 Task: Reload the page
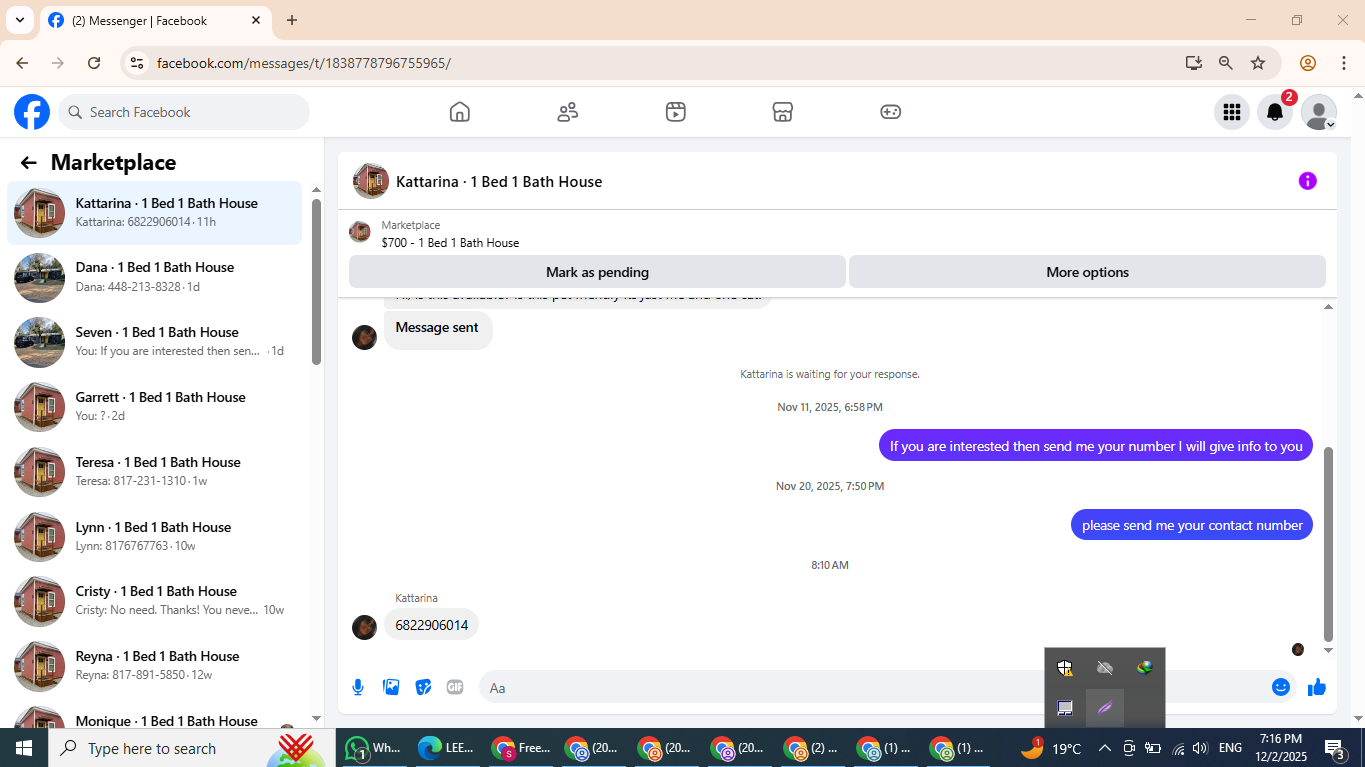[94, 63]
